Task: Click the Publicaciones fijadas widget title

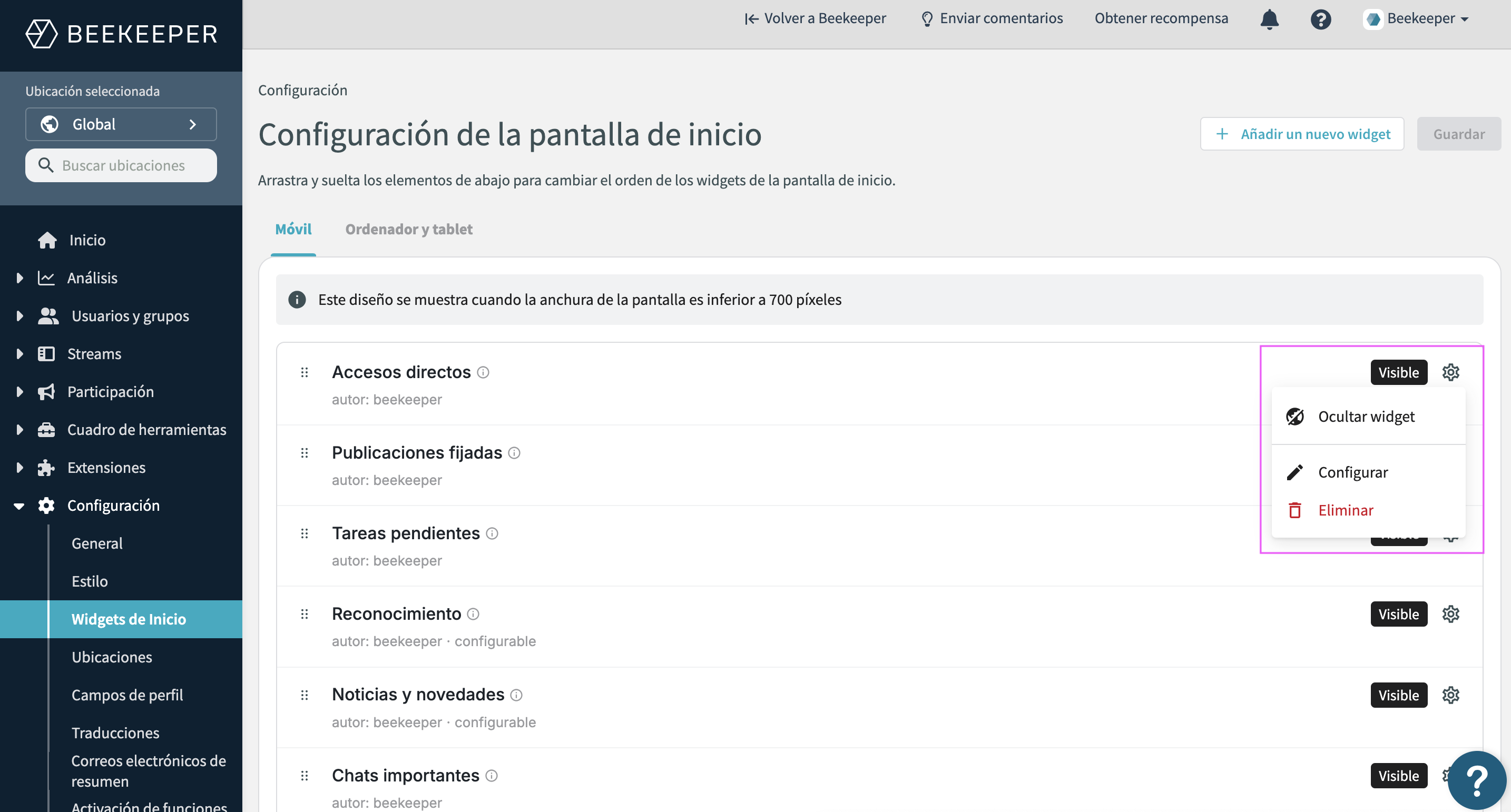Action: click(417, 453)
